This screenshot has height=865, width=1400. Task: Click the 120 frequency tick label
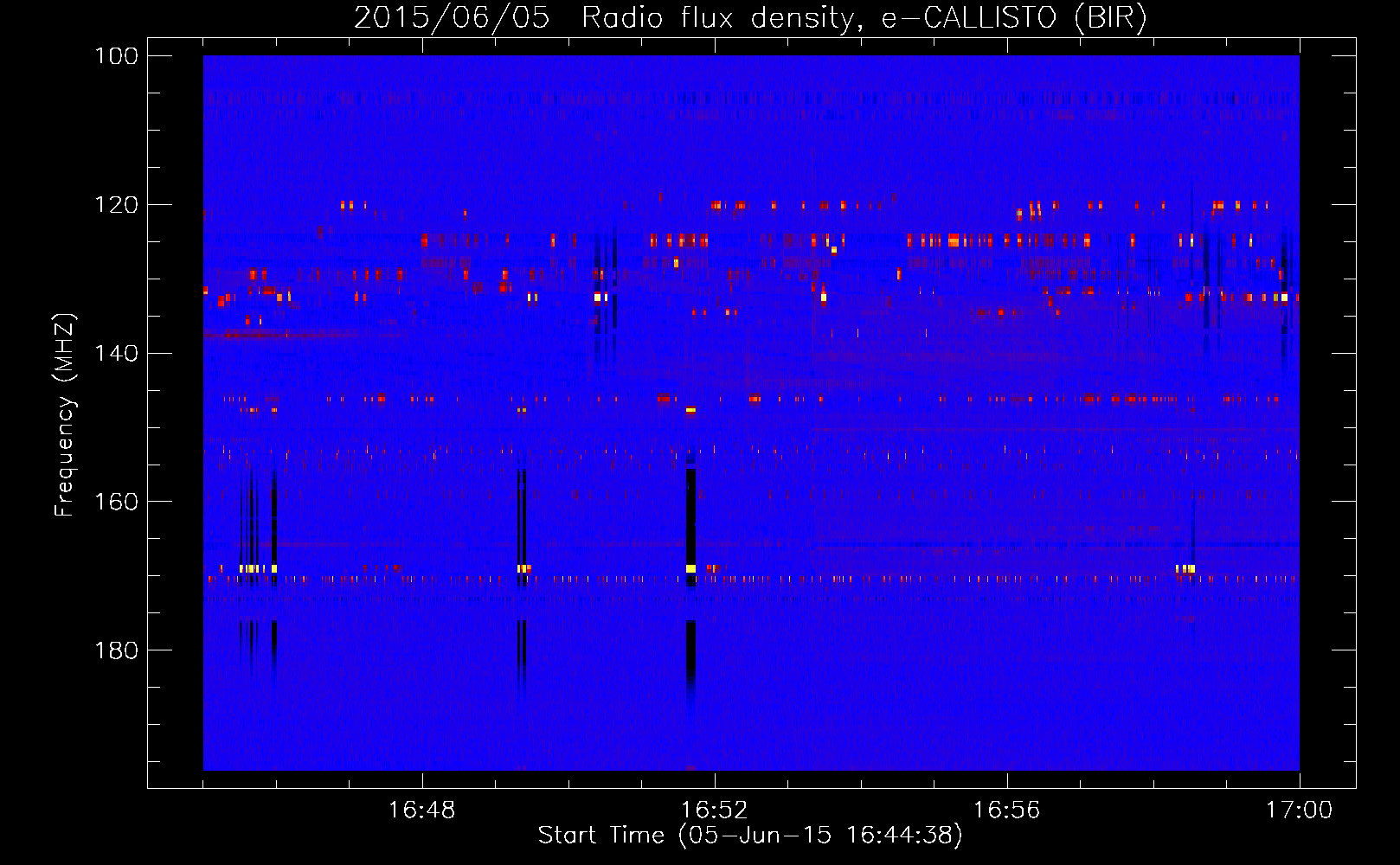click(x=117, y=205)
